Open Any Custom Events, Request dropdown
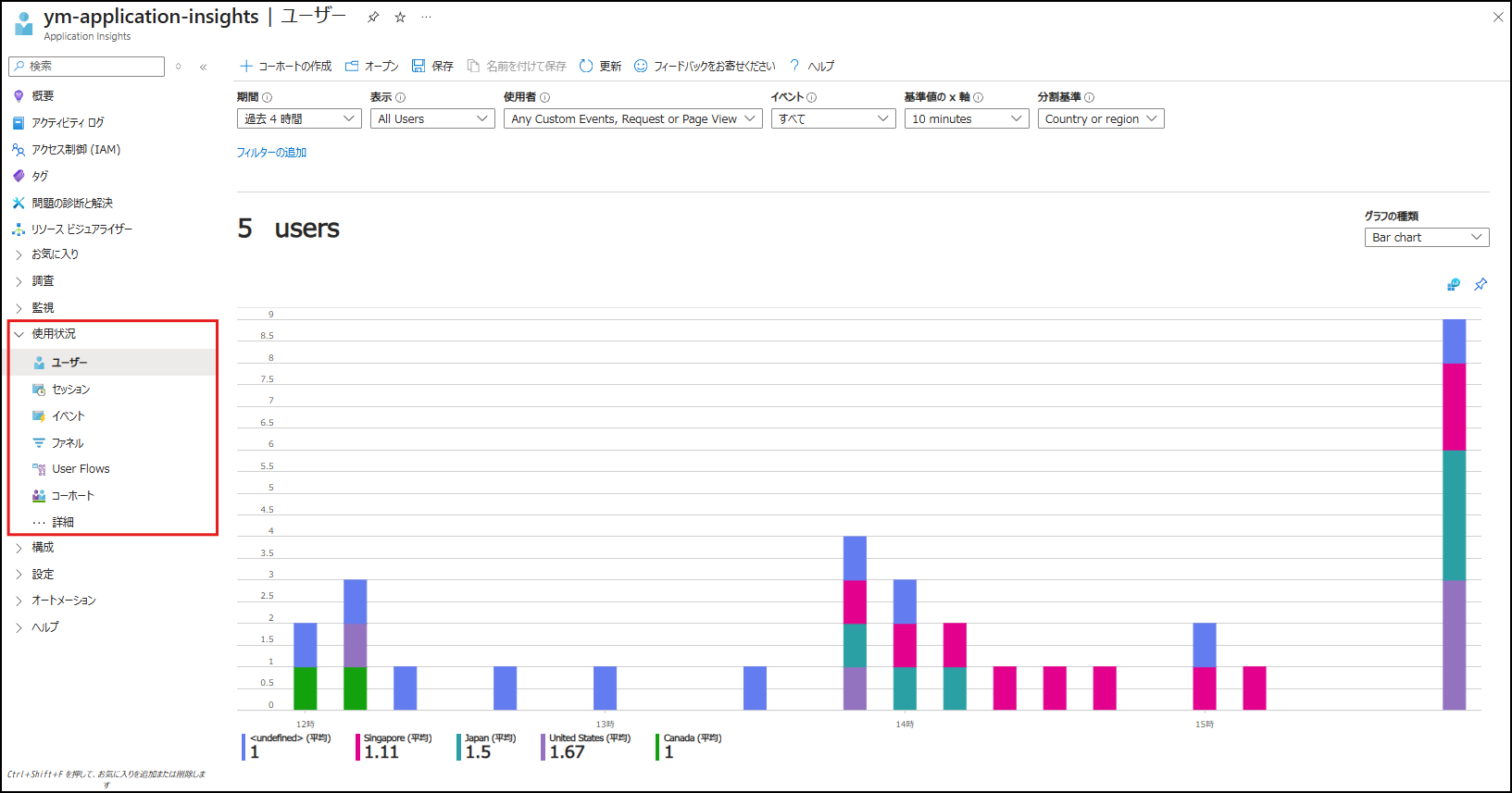This screenshot has height=793, width=1512. (x=633, y=119)
